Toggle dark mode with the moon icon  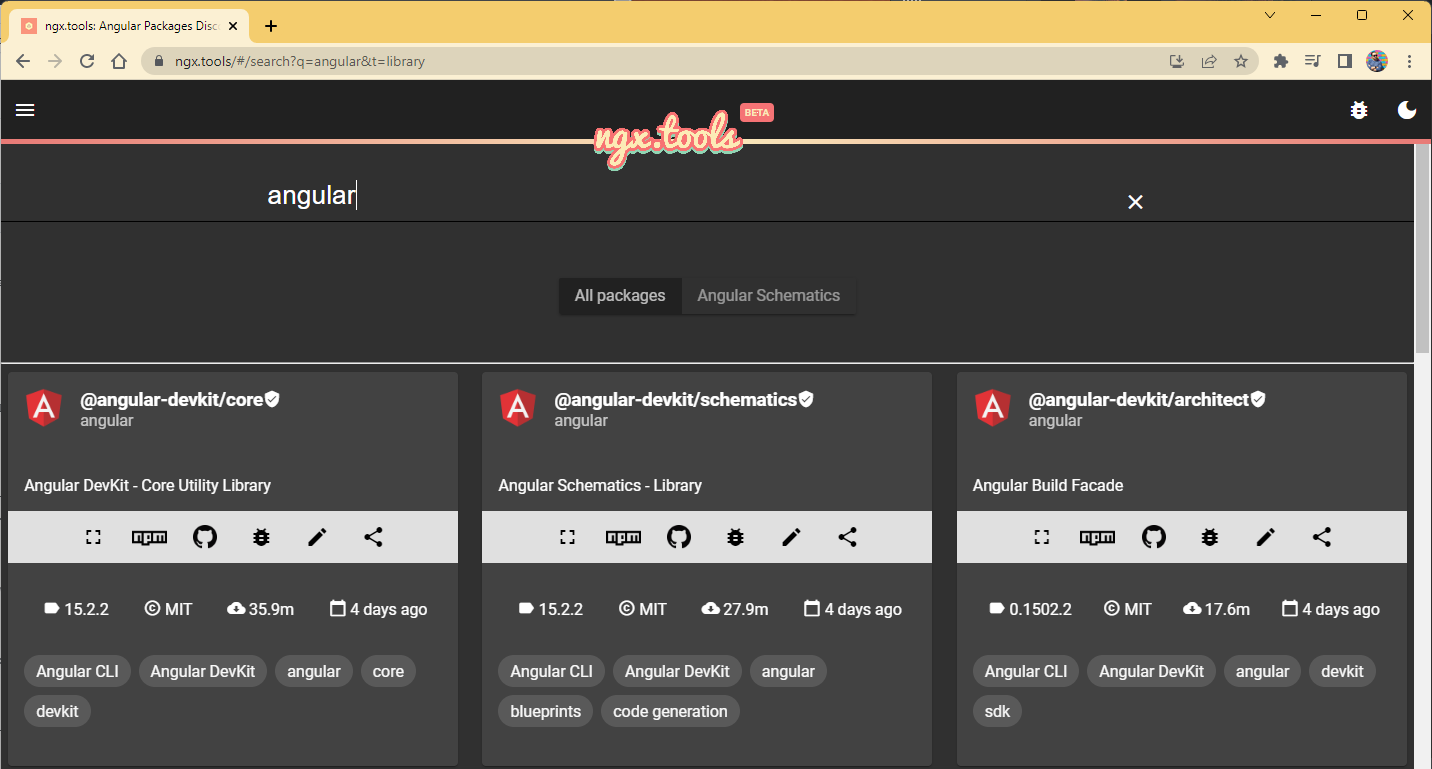[1407, 111]
